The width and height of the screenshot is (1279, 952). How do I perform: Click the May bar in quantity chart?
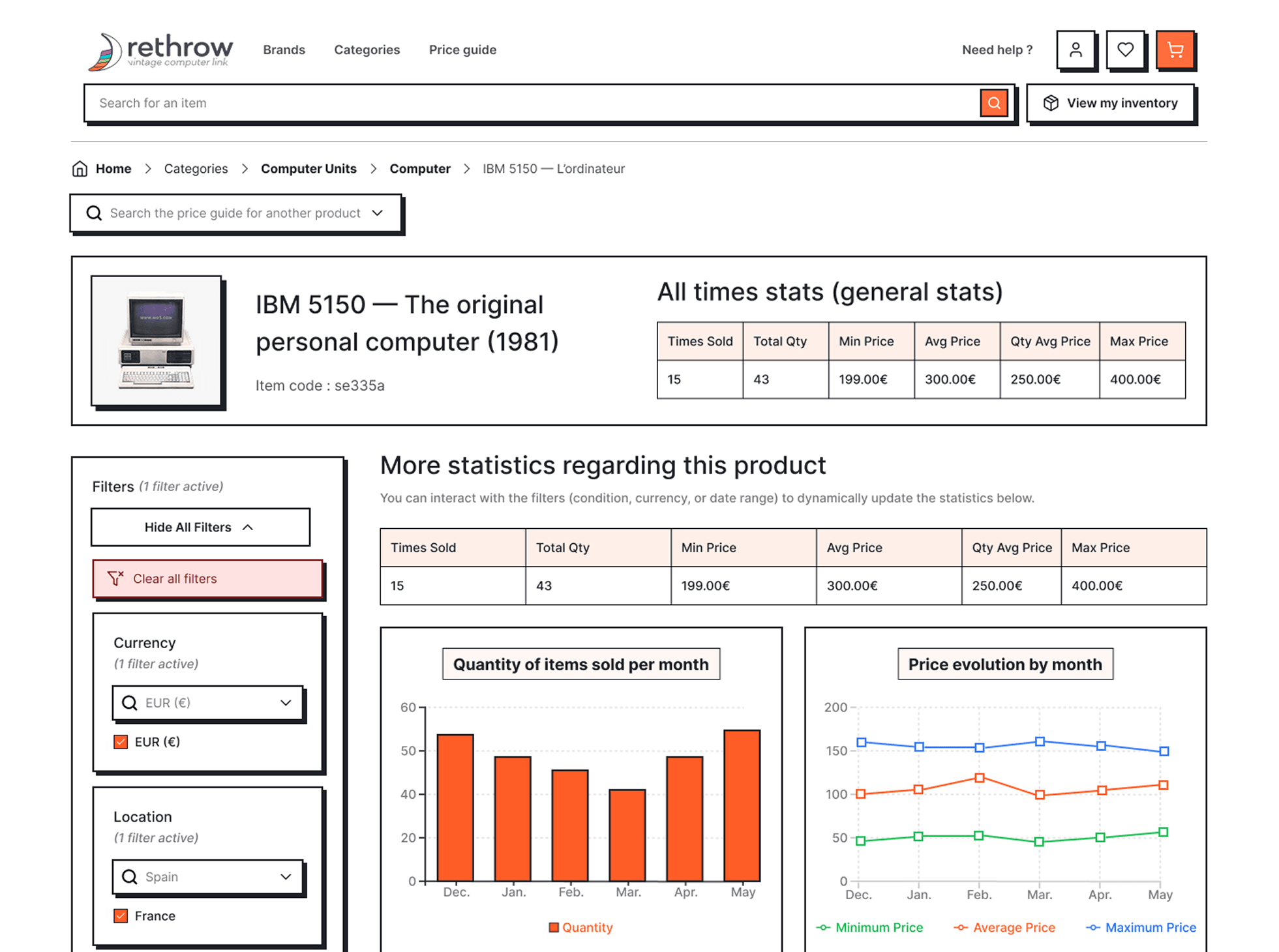(x=742, y=806)
